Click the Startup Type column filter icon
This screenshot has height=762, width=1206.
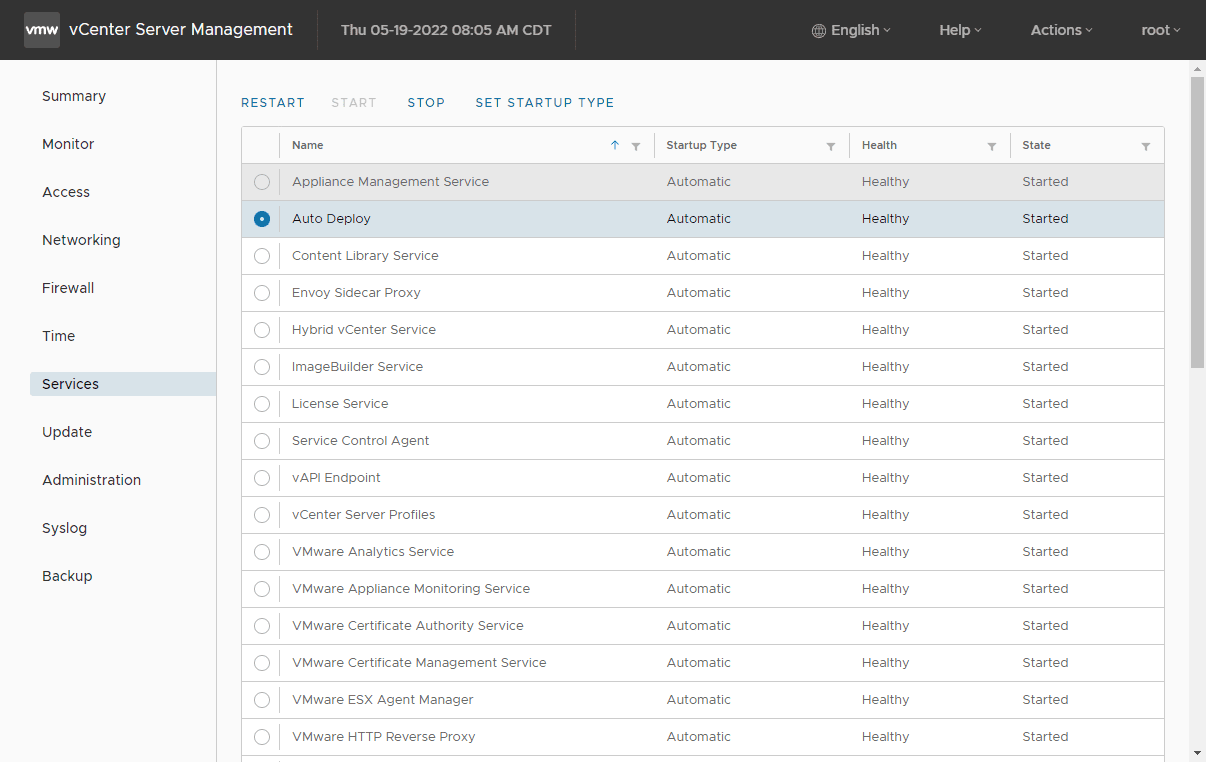coord(831,146)
